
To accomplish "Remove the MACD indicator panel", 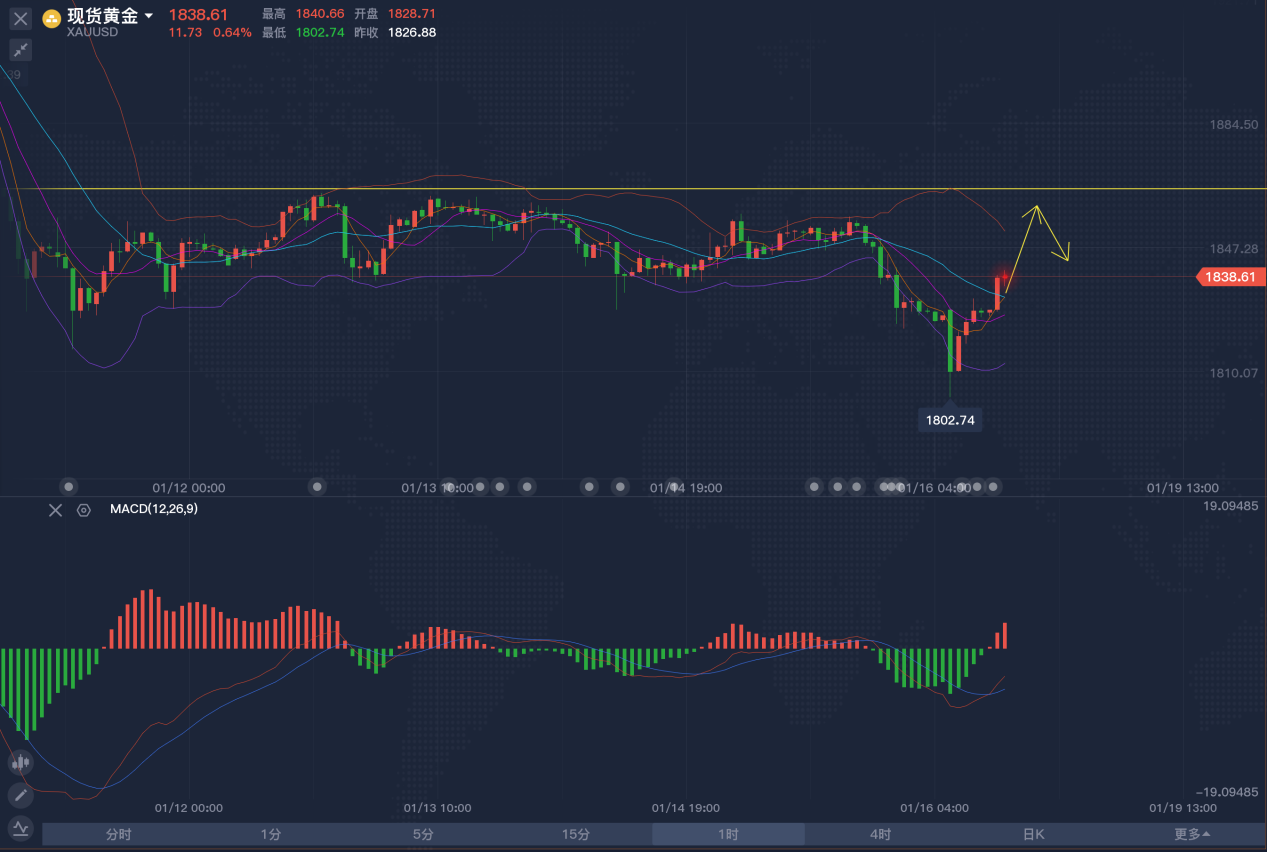I will (x=56, y=510).
